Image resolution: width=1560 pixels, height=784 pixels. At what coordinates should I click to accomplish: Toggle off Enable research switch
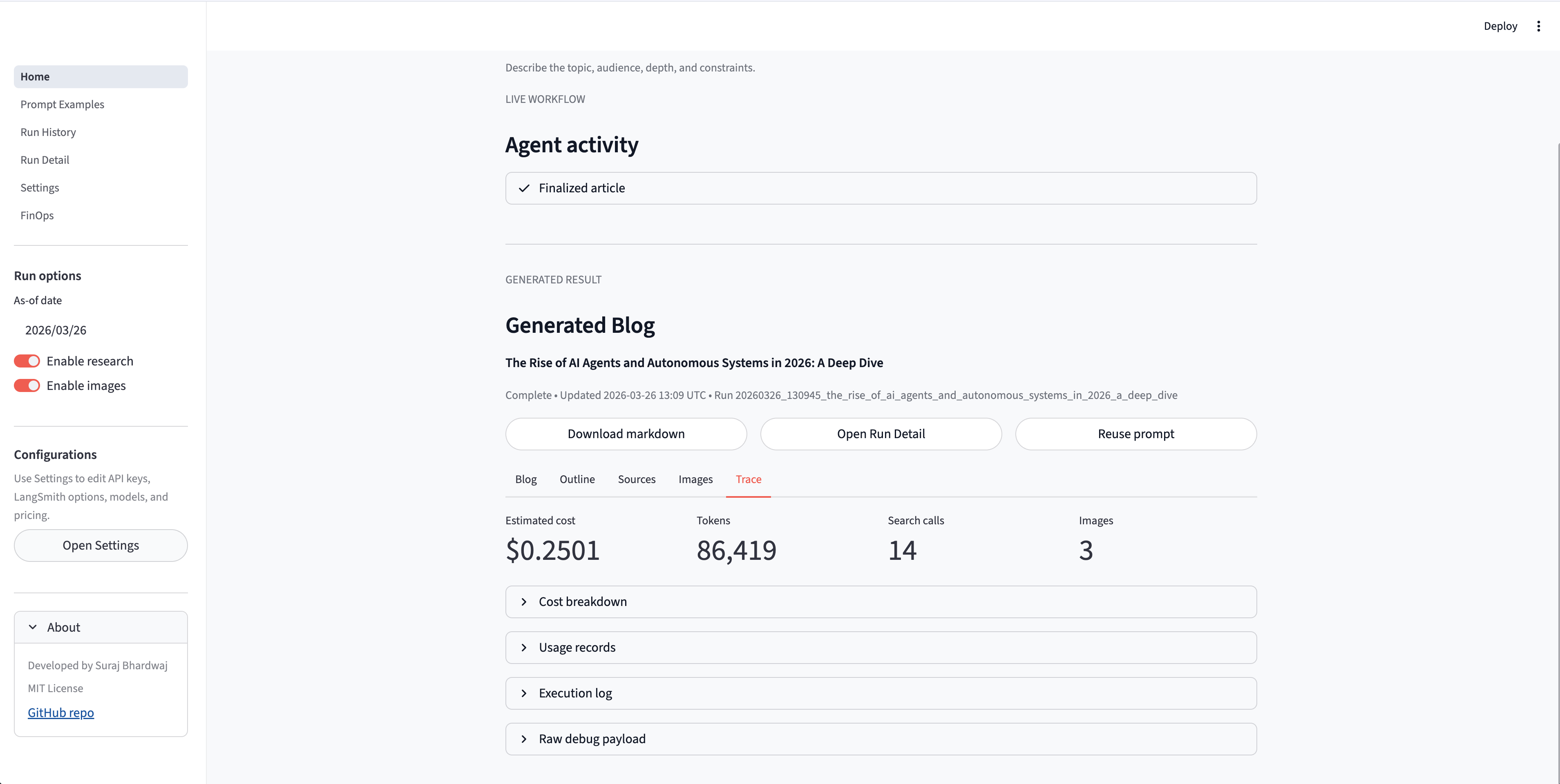[x=27, y=361]
